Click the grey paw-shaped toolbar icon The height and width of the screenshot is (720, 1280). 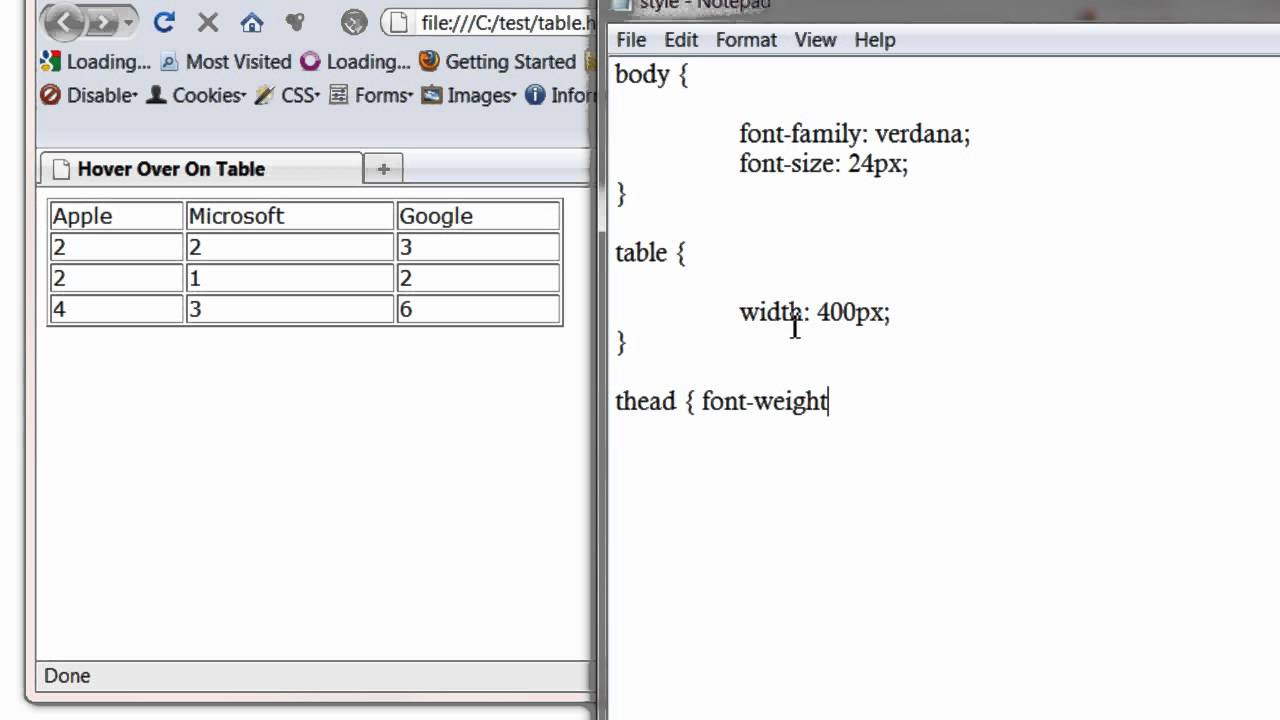295,22
